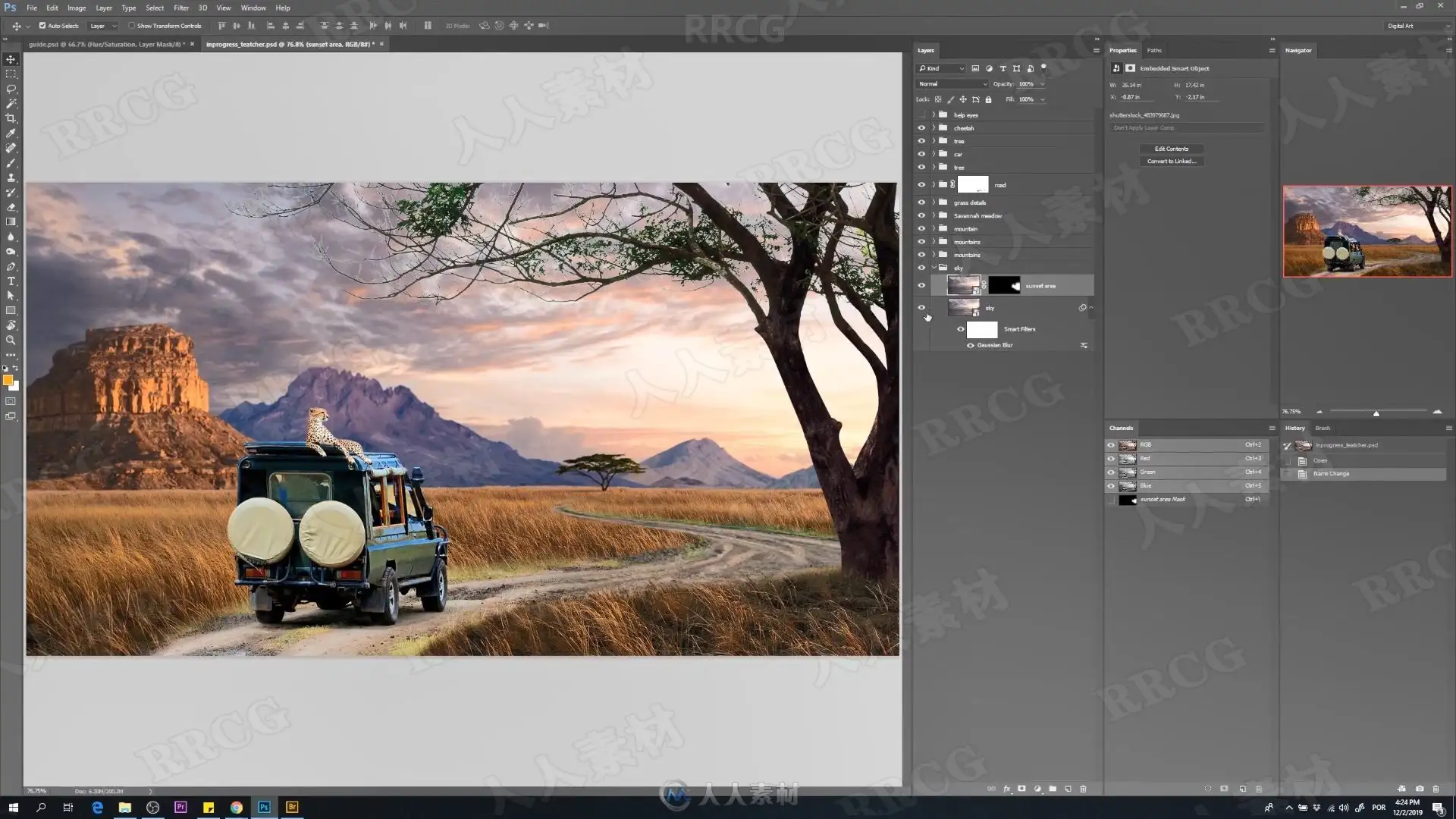
Task: Select the Crop tool
Action: click(11, 118)
